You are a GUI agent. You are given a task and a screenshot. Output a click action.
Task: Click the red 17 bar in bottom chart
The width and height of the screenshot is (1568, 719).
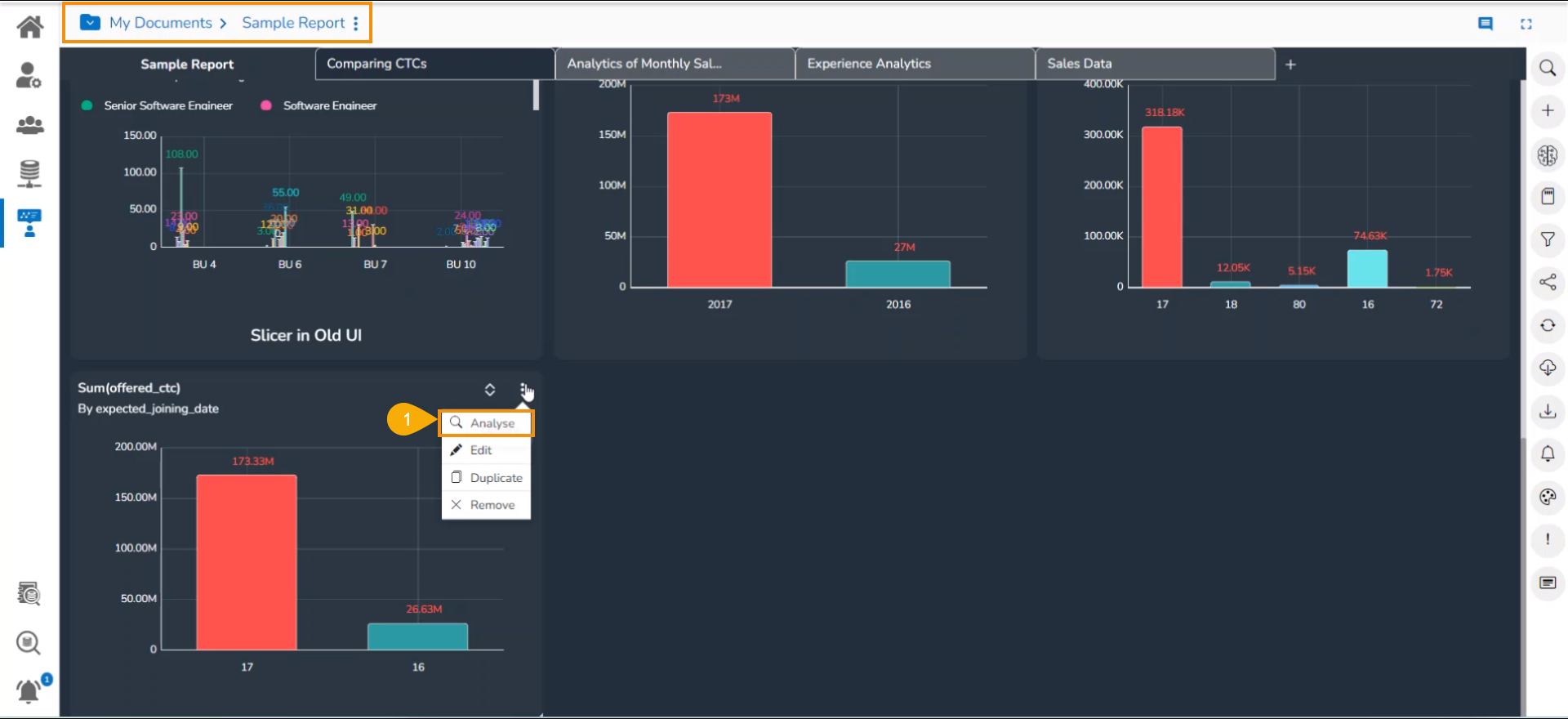[x=247, y=562]
